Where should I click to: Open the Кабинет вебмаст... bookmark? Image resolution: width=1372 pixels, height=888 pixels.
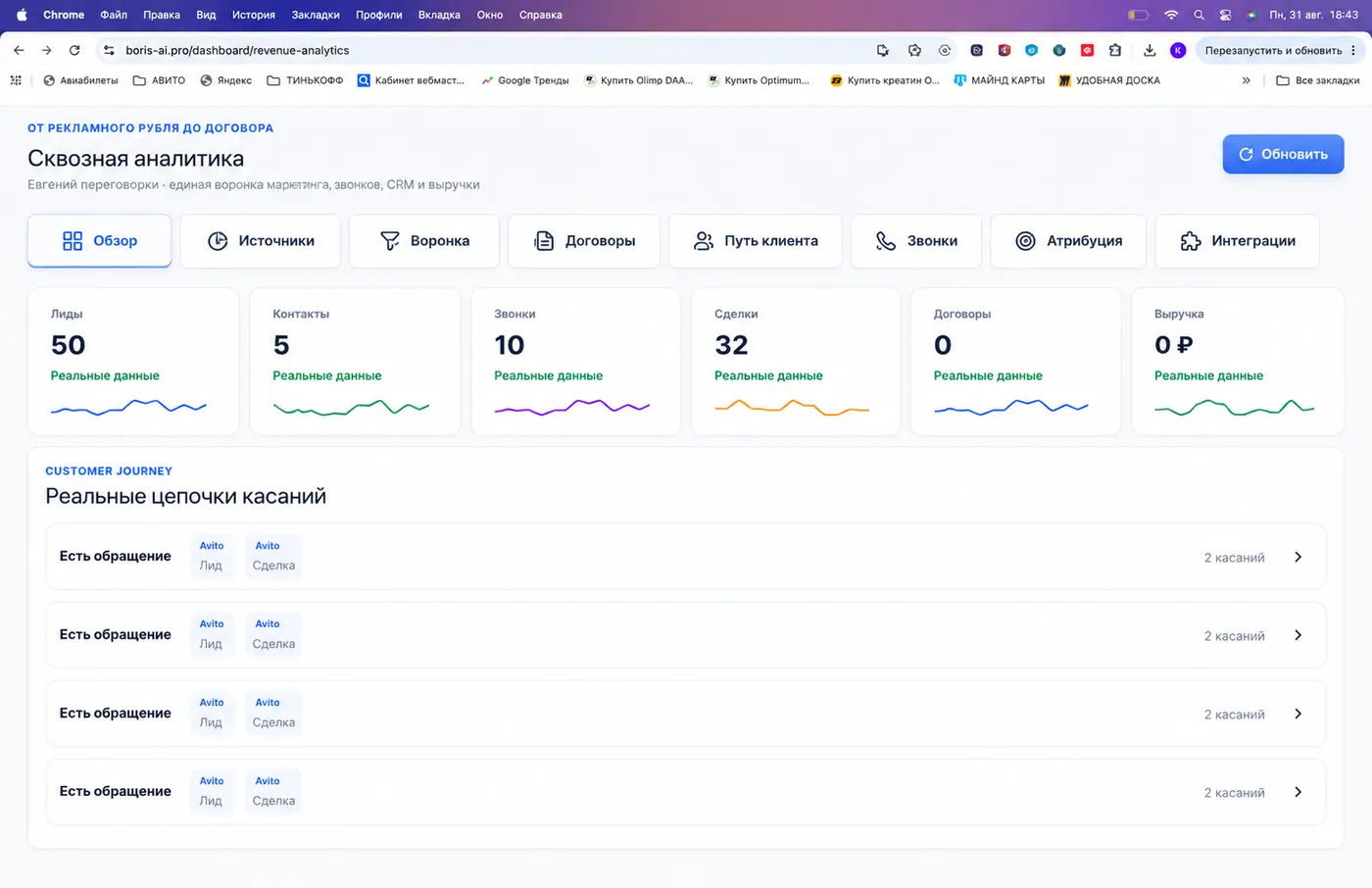[411, 80]
